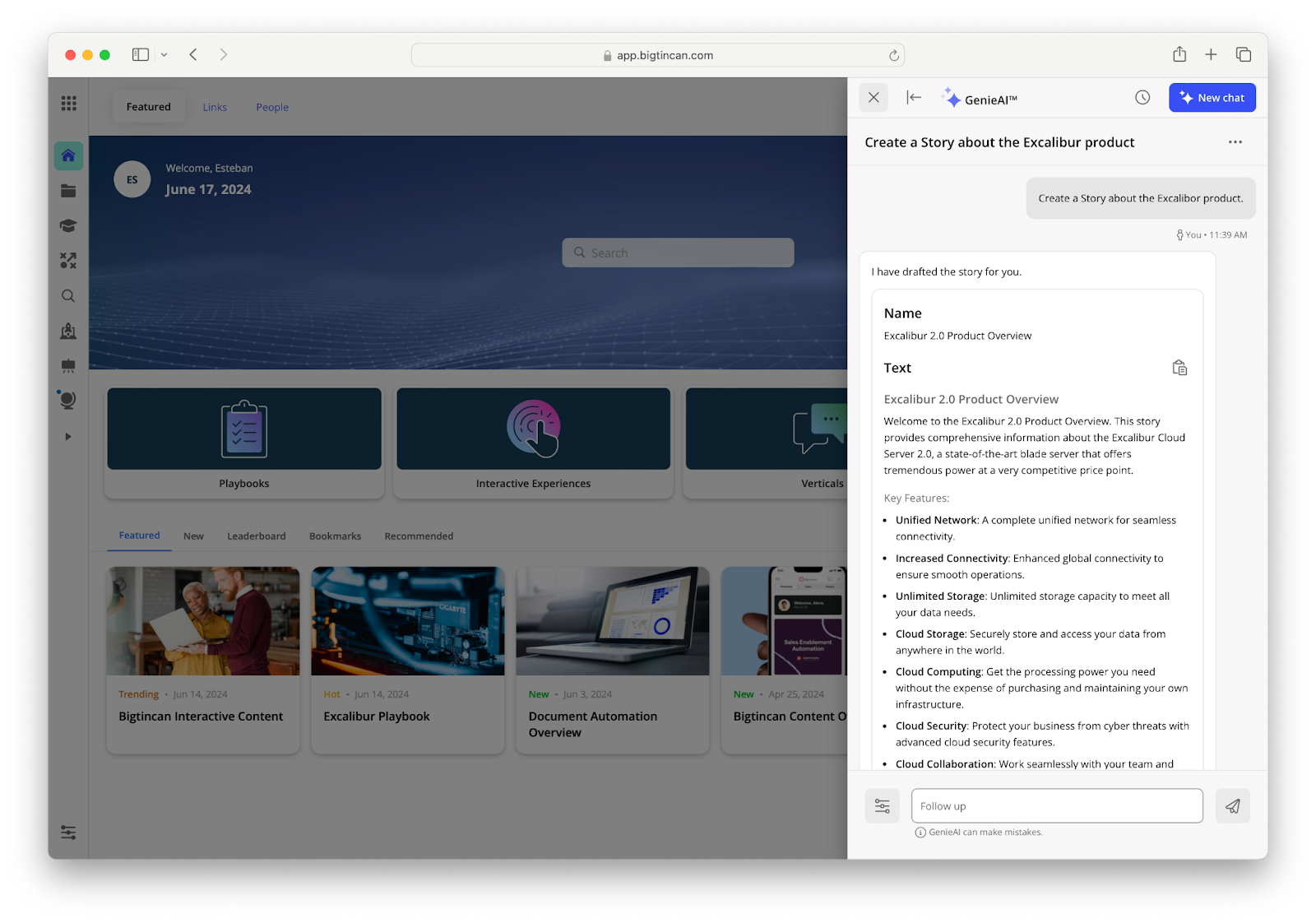Open the Playbooks tile
This screenshot has width=1316, height=923.
pos(244,442)
